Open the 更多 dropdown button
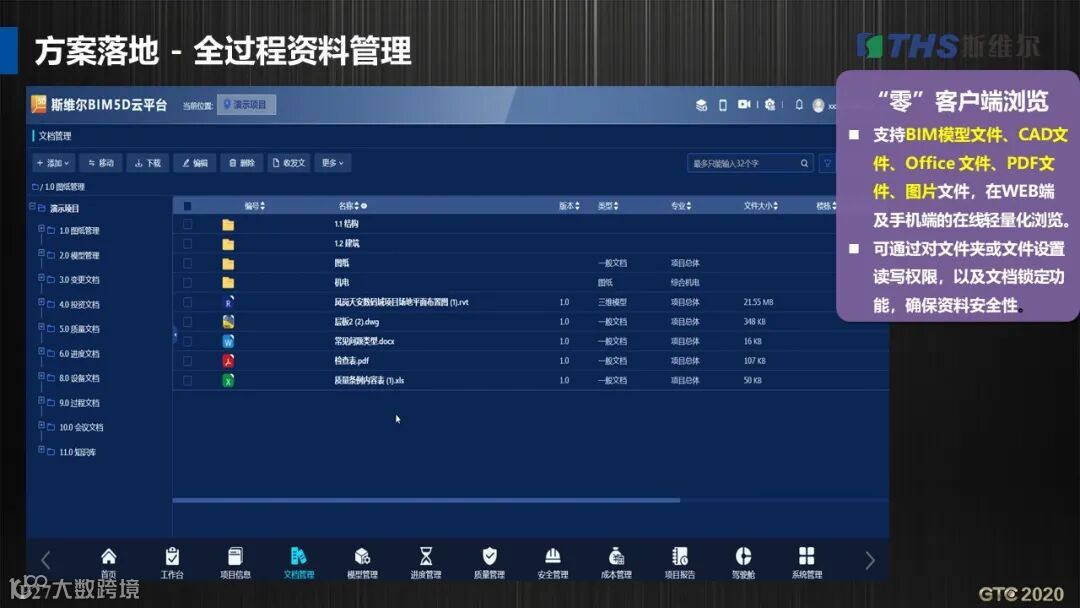 [333, 163]
